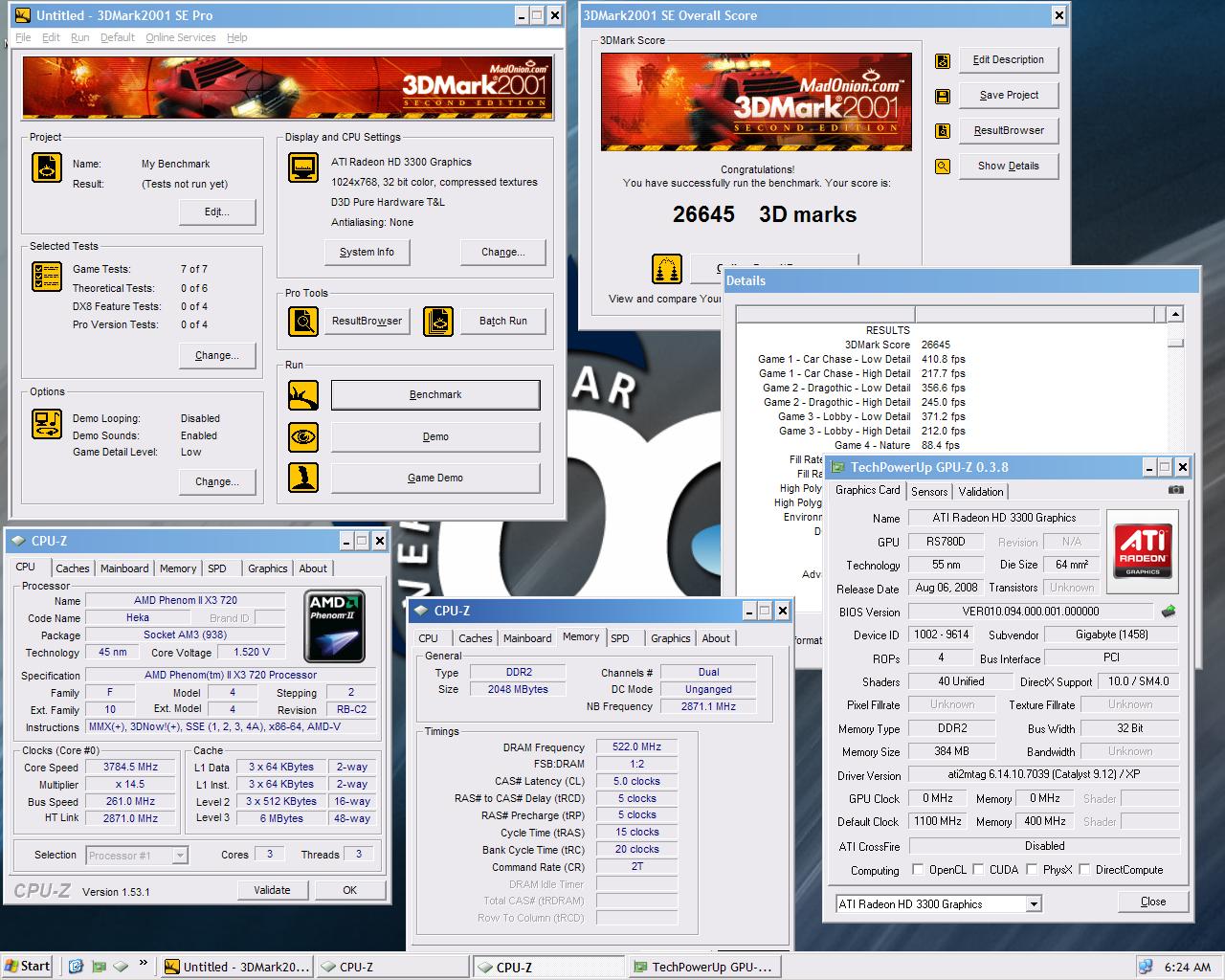
Task: Open the SPD tab in Memory CPU-Z window
Action: [x=620, y=638]
